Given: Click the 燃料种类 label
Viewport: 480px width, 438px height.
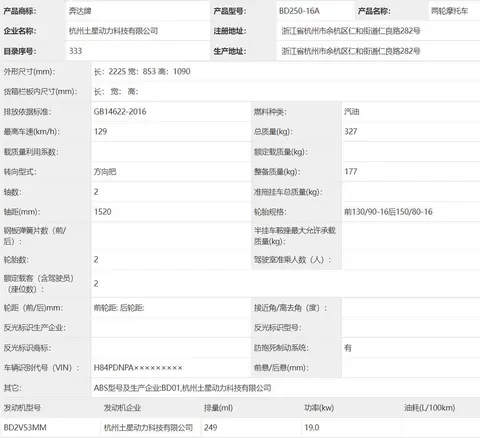Looking at the screenshot, I should [x=270, y=111].
